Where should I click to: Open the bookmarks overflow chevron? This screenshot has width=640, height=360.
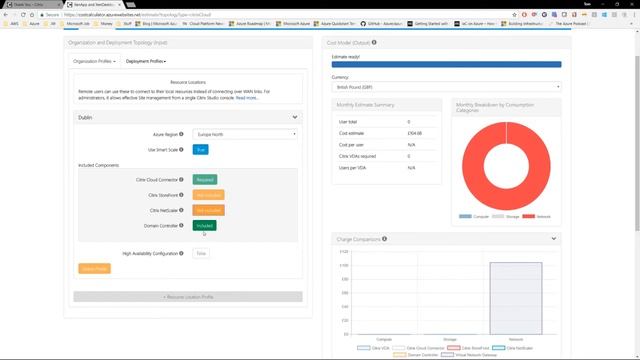(632, 24)
